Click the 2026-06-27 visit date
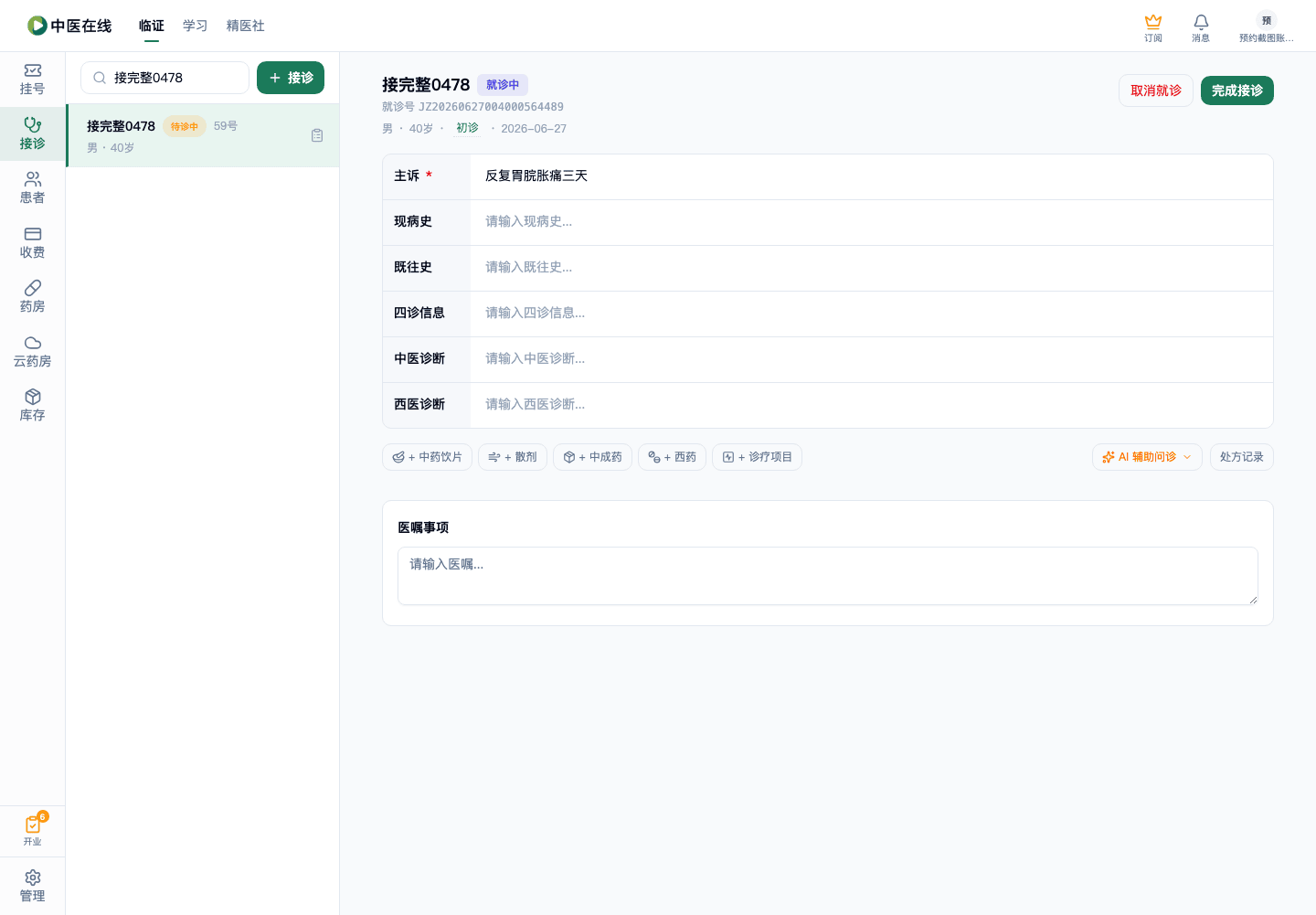The height and width of the screenshot is (915, 1316). pos(534,129)
